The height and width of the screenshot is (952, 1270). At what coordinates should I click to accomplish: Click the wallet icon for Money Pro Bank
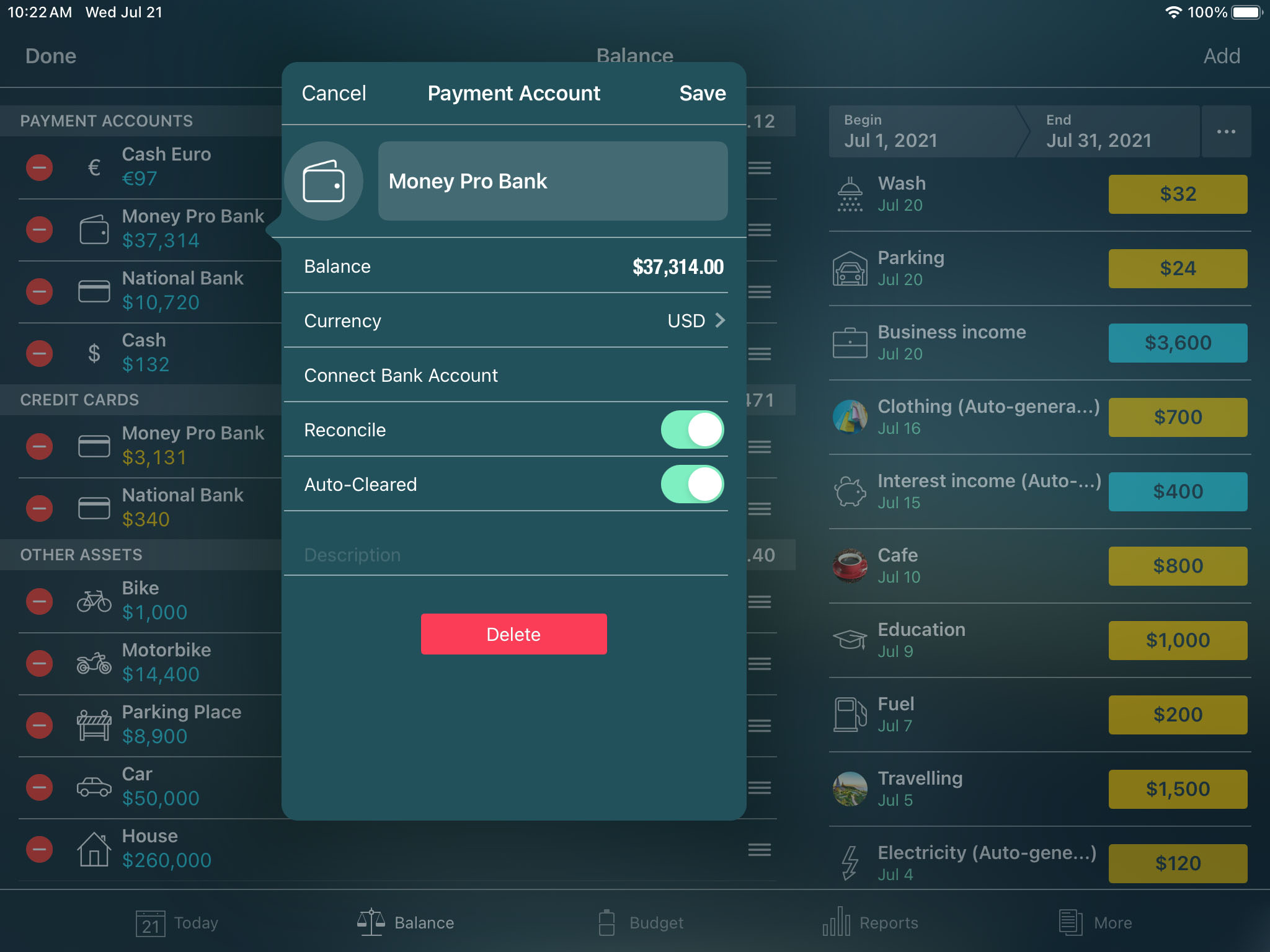coord(324,181)
